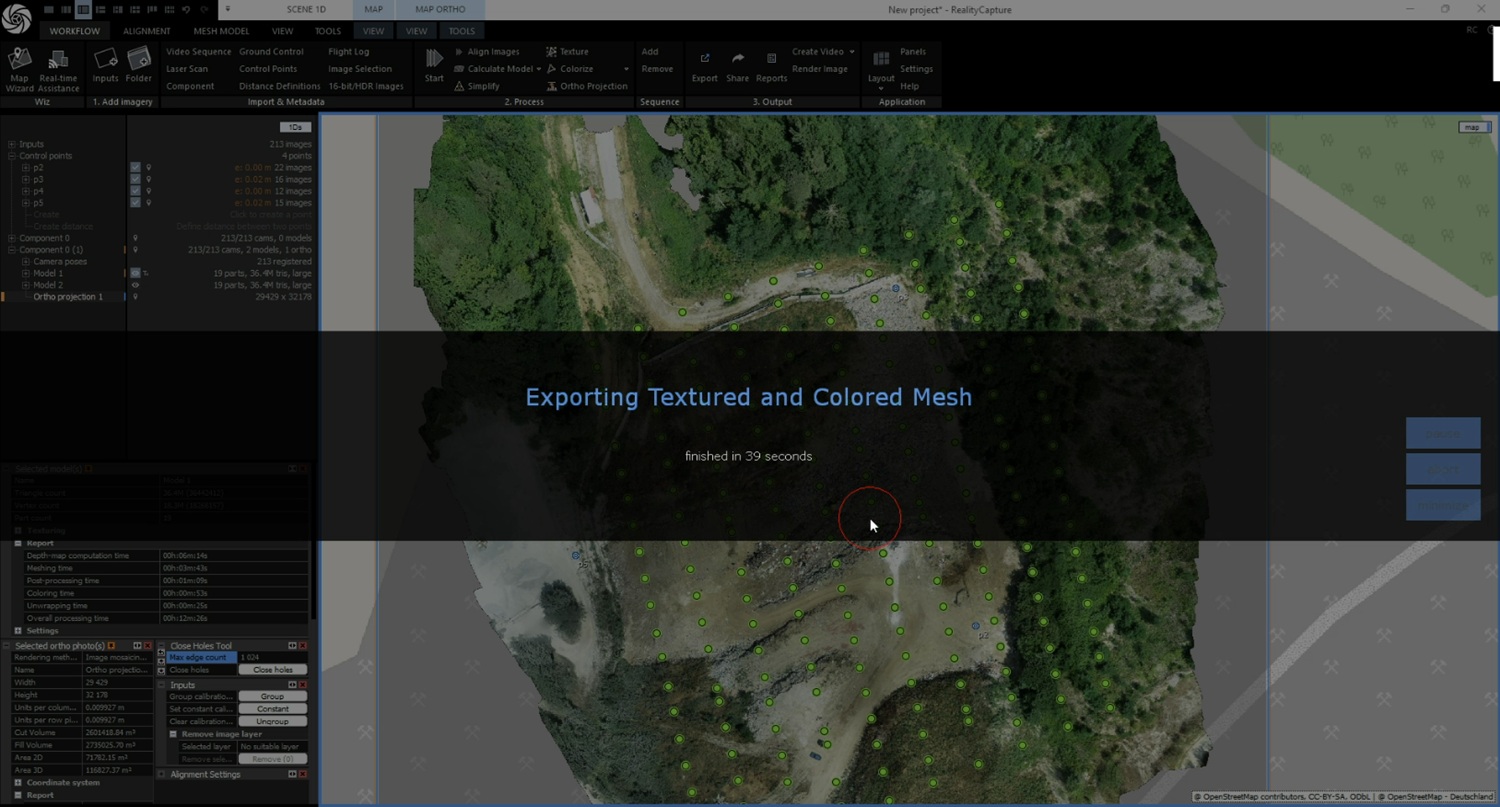The image size is (1500, 807).
Task: Toggle visibility eye for Model 2
Action: coord(135,285)
